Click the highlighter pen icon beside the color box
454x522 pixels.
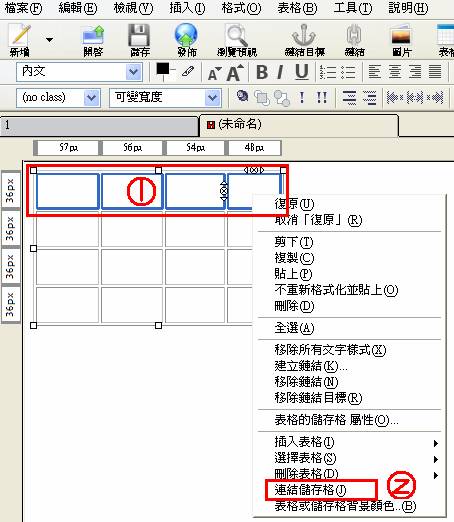point(188,71)
